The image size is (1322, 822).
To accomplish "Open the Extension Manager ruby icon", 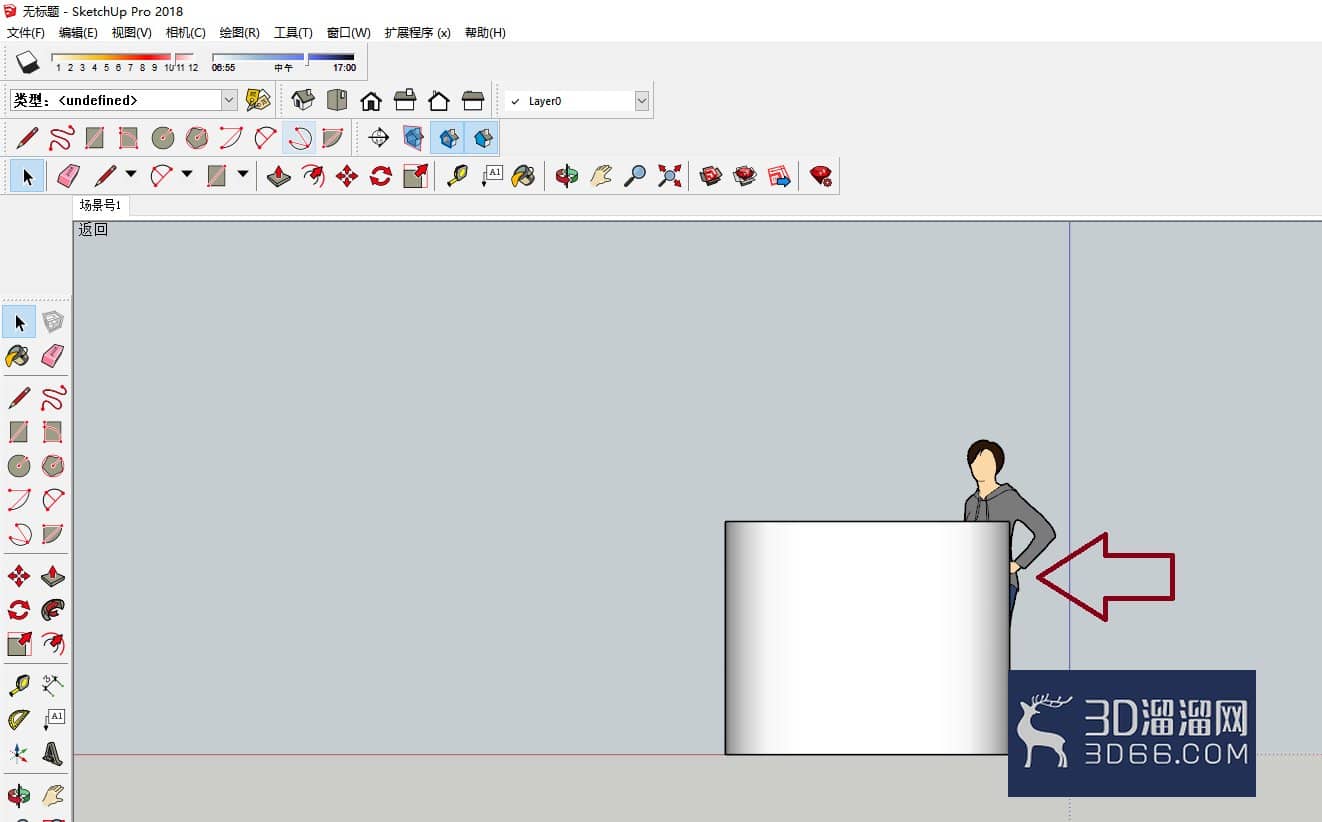I will [x=821, y=177].
